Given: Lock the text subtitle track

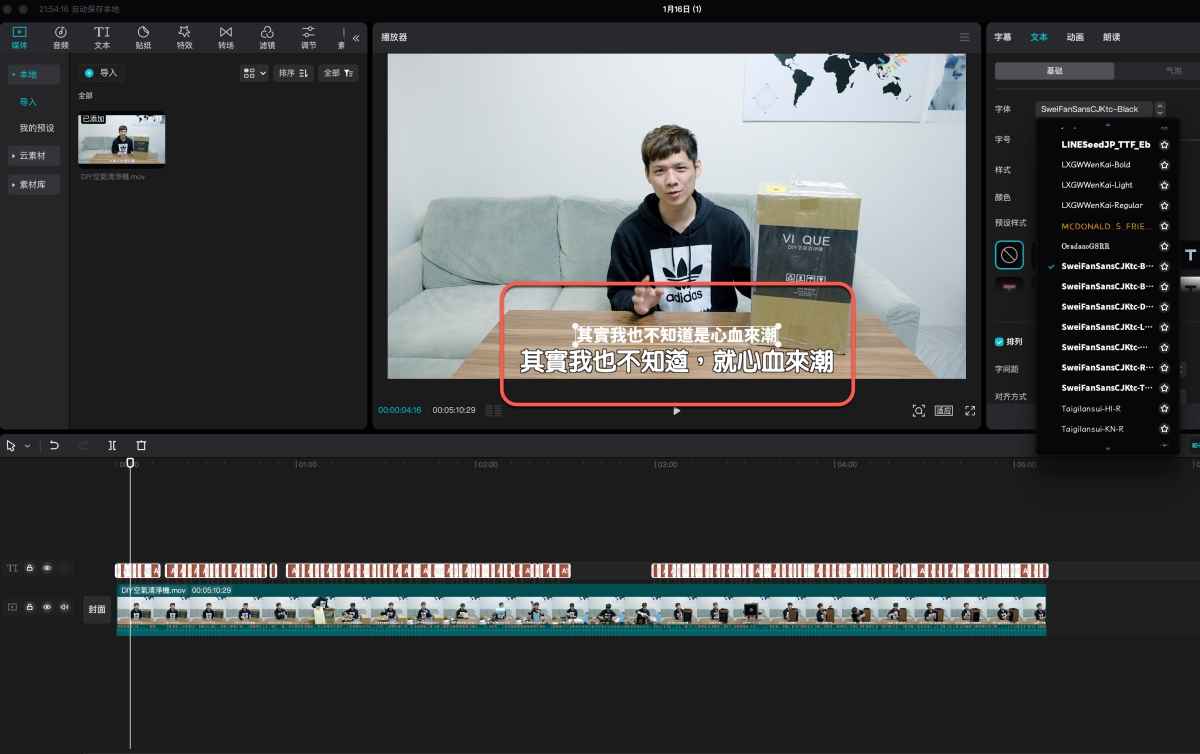Looking at the screenshot, I should pos(30,568).
